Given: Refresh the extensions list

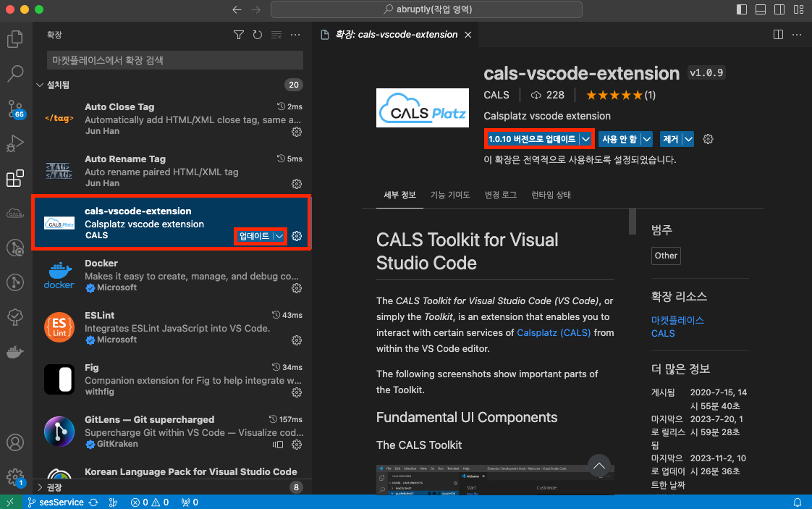Looking at the screenshot, I should click(x=257, y=35).
